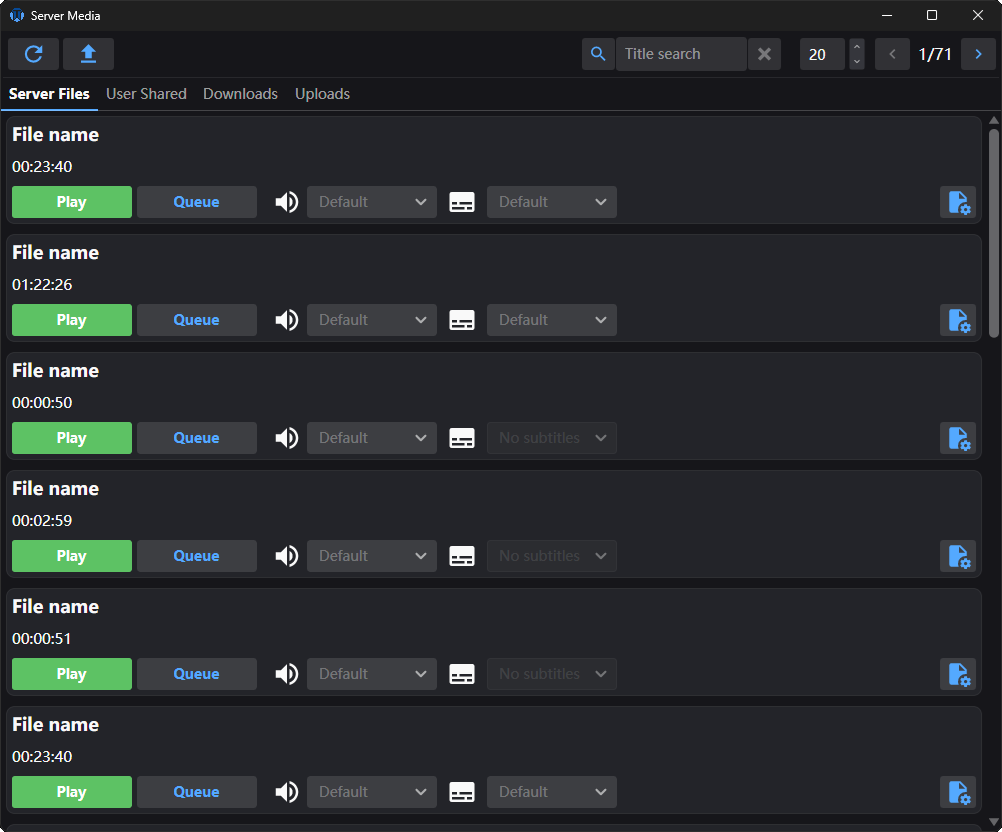This screenshot has width=1002, height=832.
Task: Click speaker icon in the 00:00:51 row
Action: [x=287, y=674]
